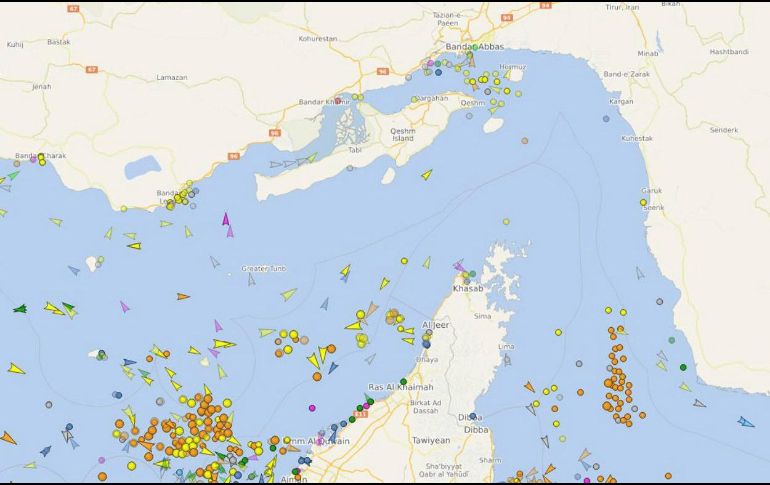This screenshot has width=770, height=485.
Task: Select the blue-gray vessel dot near Kargan
Action: [x=606, y=119]
